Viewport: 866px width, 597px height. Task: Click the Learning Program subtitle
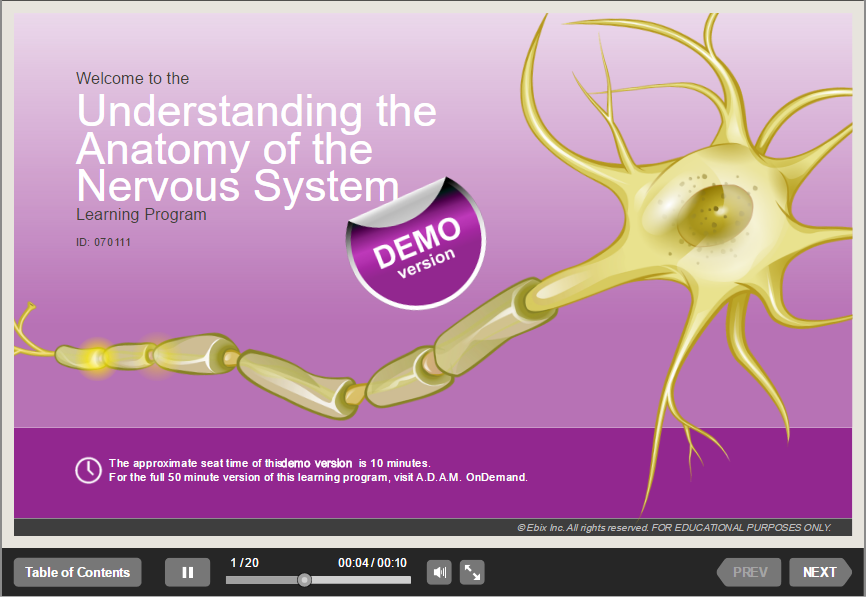[141, 214]
